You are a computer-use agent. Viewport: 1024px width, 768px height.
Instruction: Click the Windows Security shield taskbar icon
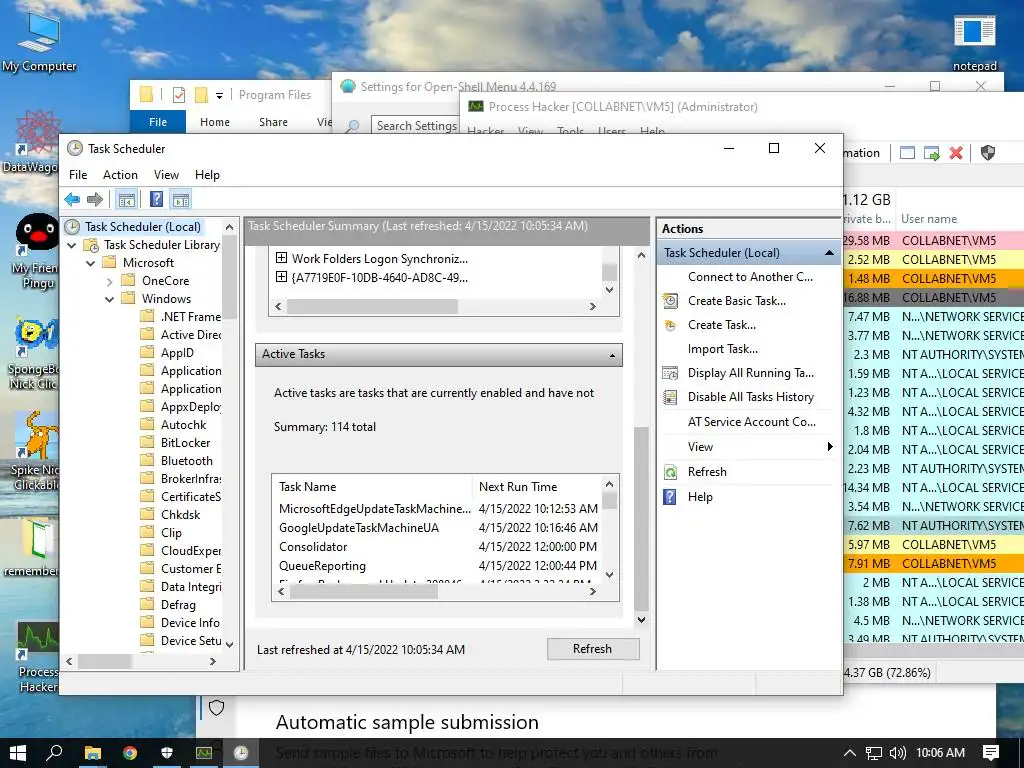click(167, 753)
